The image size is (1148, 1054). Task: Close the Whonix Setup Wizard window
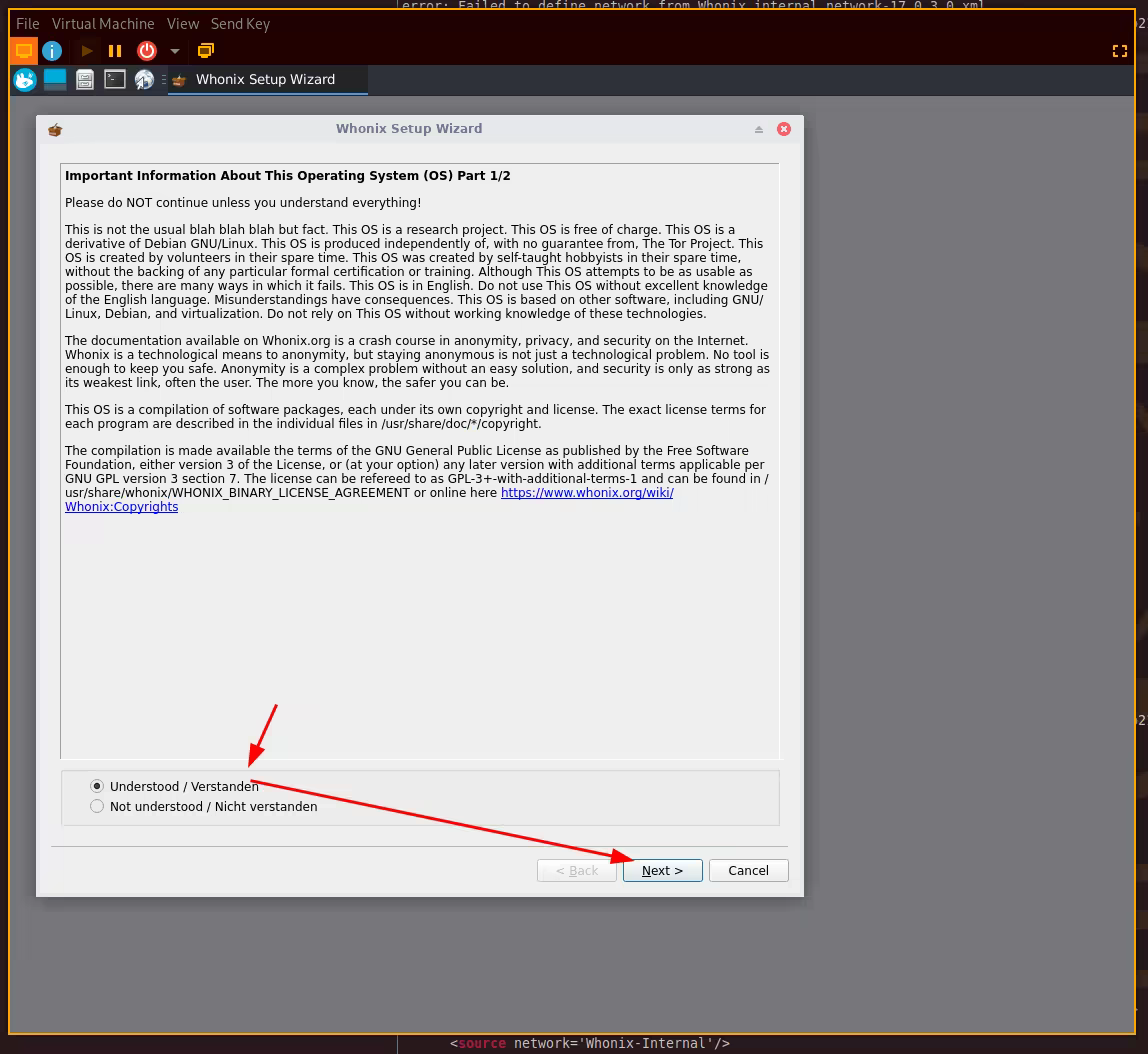click(783, 129)
